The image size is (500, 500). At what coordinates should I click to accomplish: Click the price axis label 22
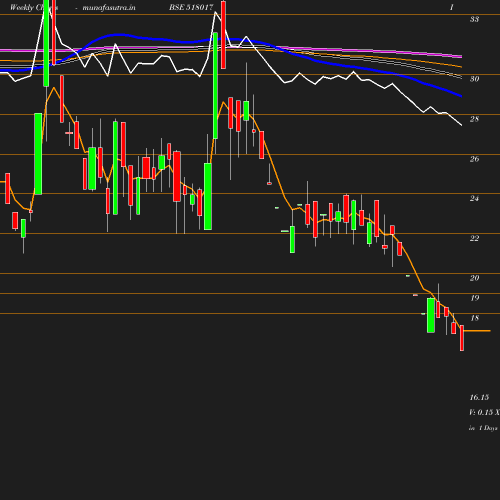coord(474,238)
